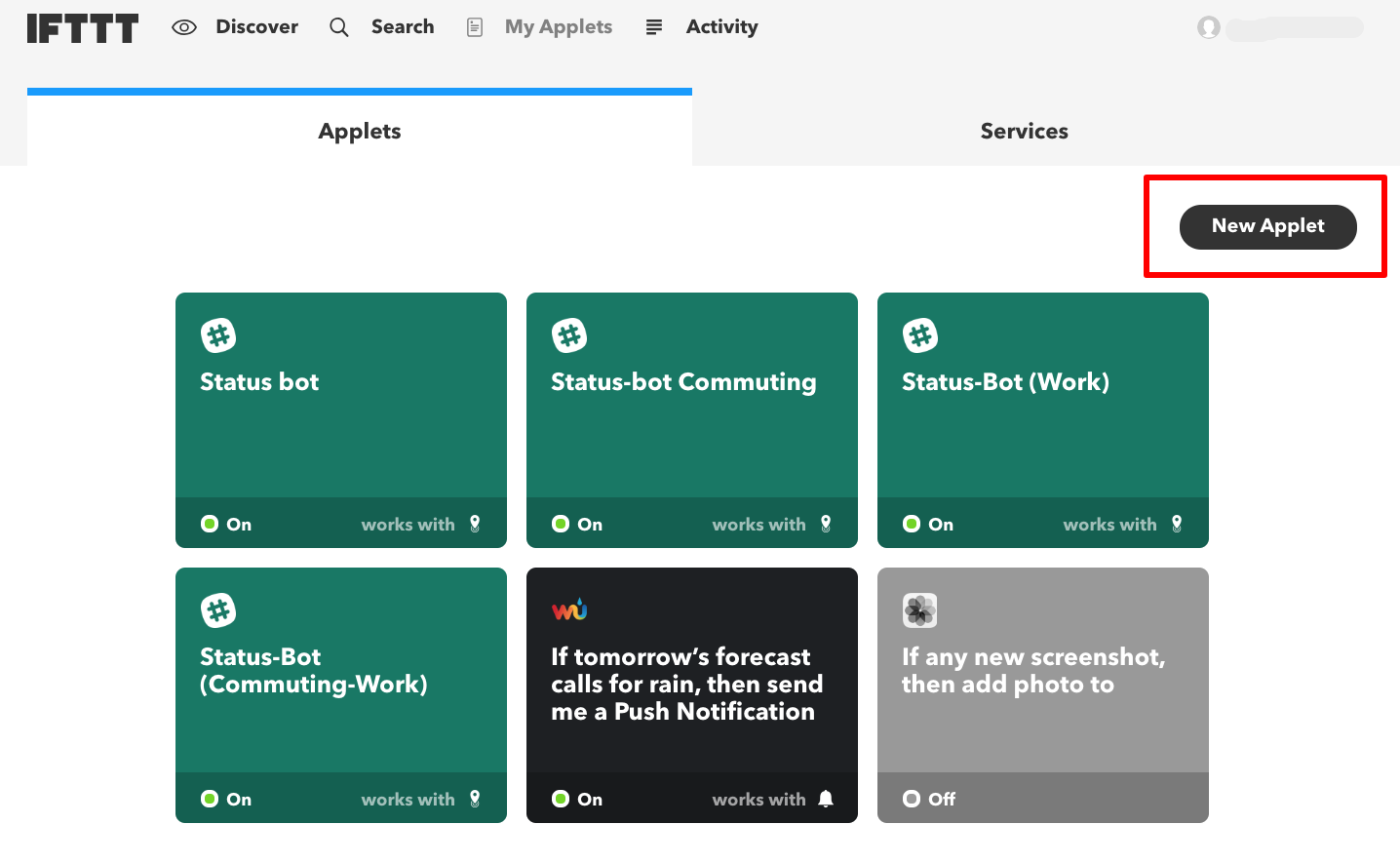The width and height of the screenshot is (1400, 864).
Task: Click works with text on Status bot card
Action: point(408,525)
